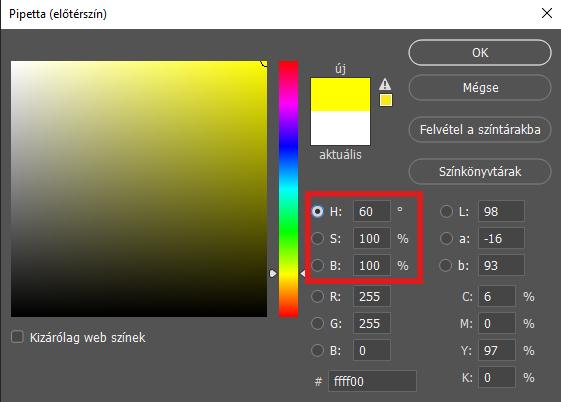Click the color field picker circle marker
This screenshot has height=402, width=561.
point(264,63)
